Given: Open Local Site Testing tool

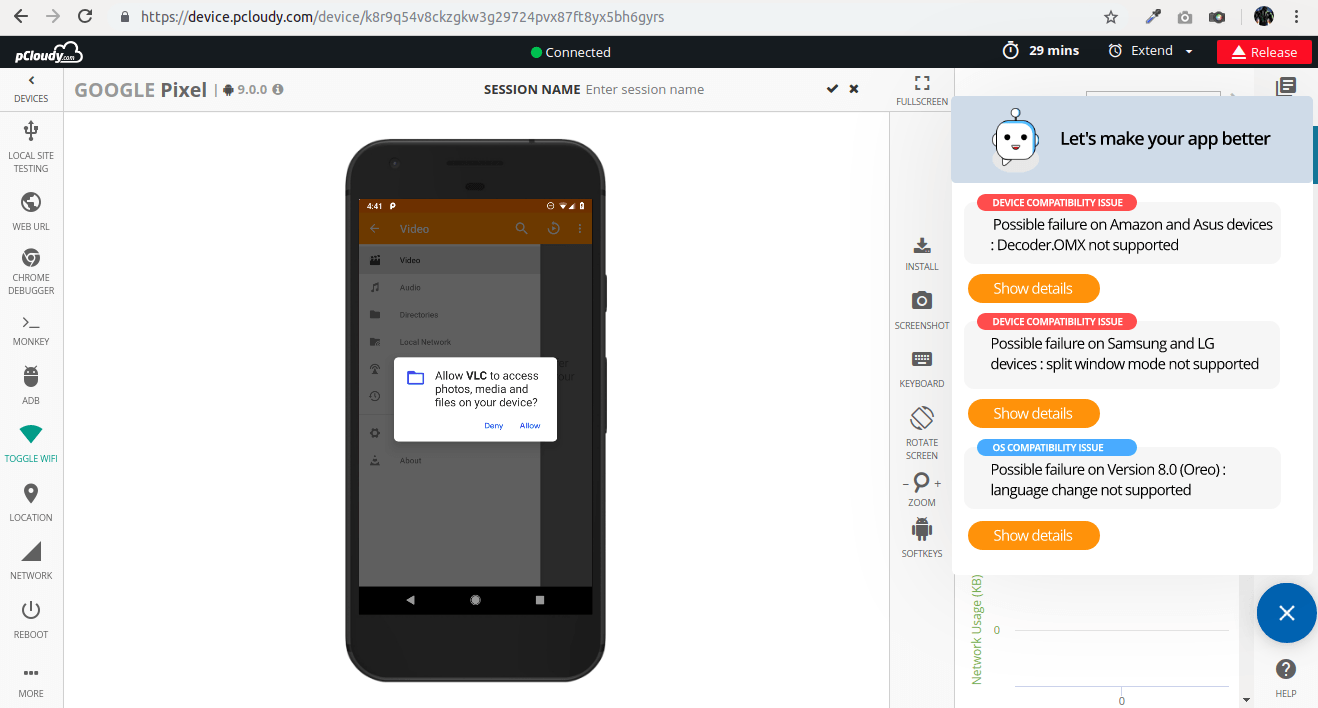Looking at the screenshot, I should point(31,146).
